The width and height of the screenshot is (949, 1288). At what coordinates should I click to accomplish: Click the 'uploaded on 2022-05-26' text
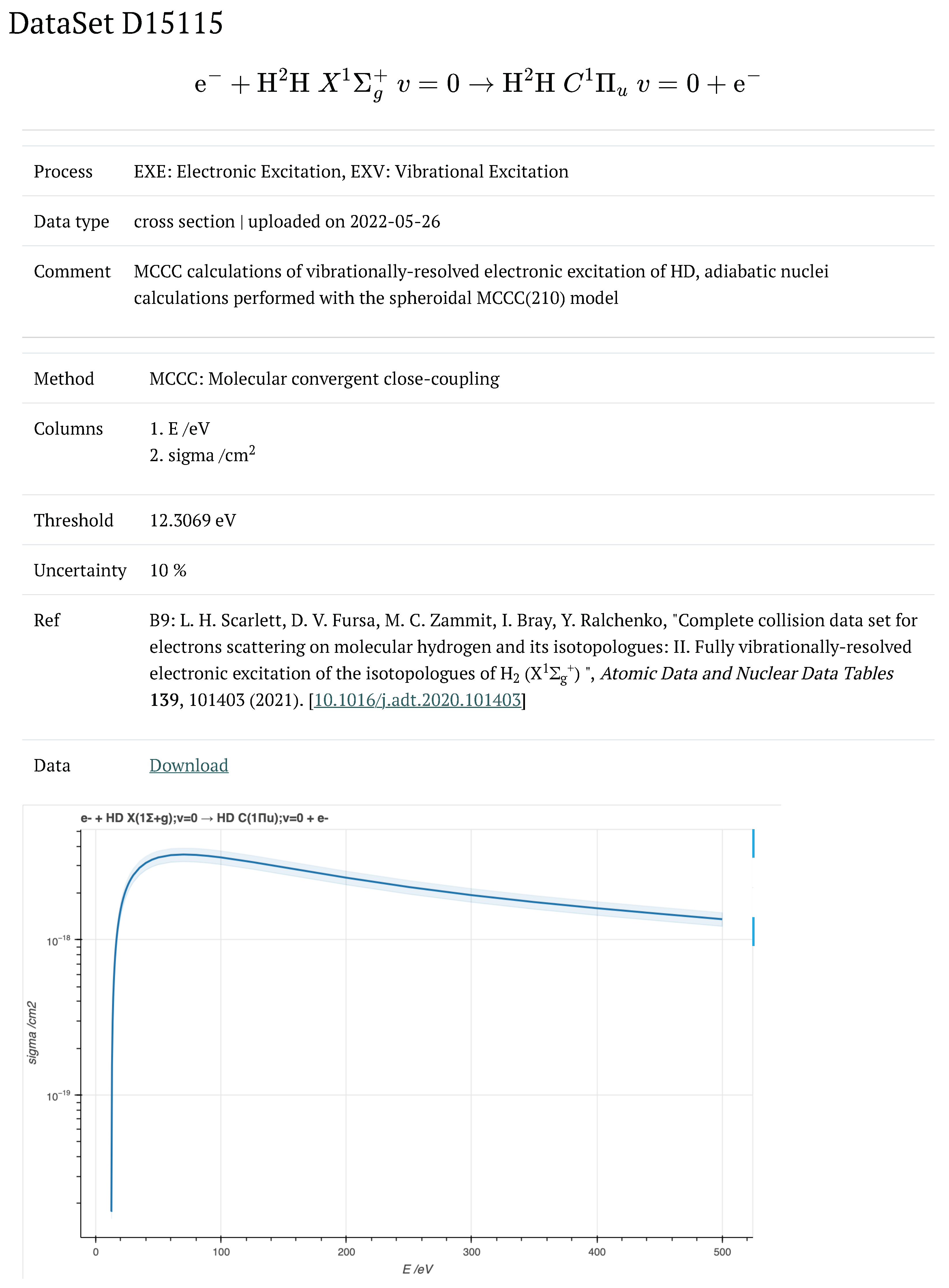pos(344,221)
